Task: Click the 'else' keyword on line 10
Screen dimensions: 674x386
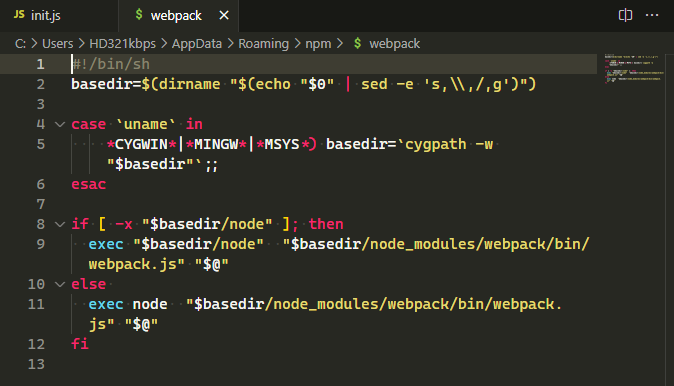Action: point(89,284)
